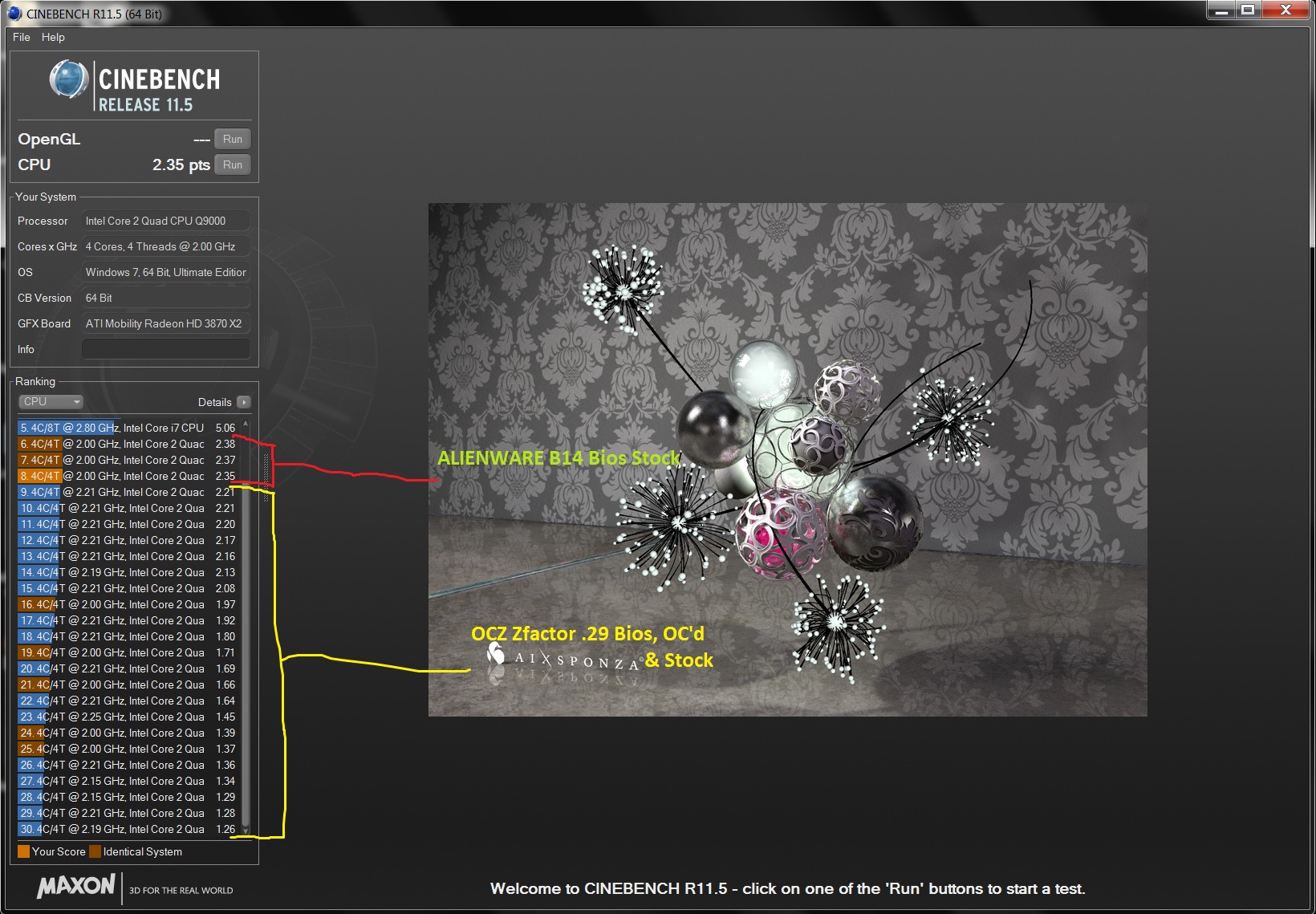Select ranking row 11 scoring 2.20
The image size is (1316, 914).
point(128,524)
